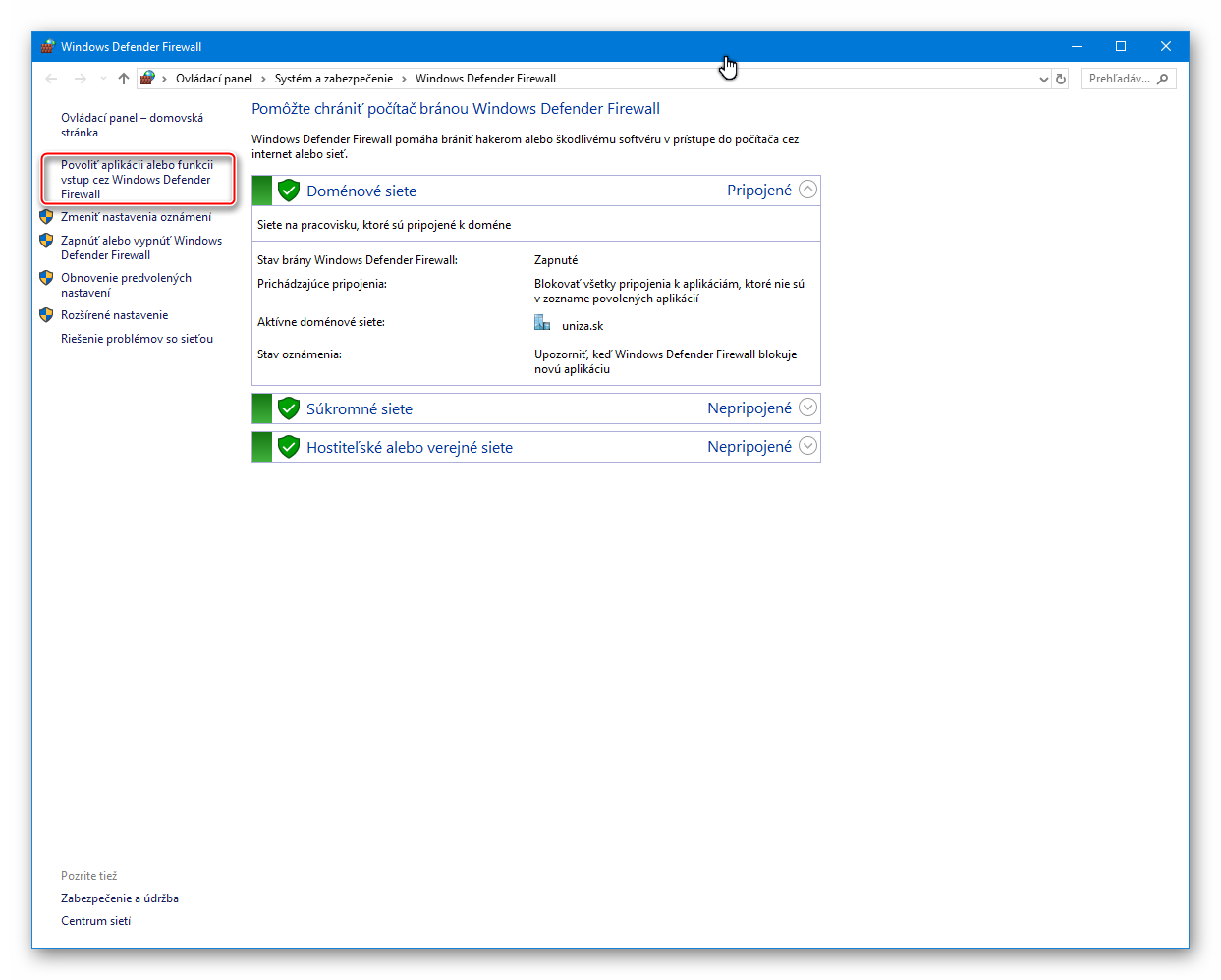Open Povoliť aplikácii alebo funkcii vstup link
The width and height of the screenshot is (1221, 980).
click(x=137, y=180)
